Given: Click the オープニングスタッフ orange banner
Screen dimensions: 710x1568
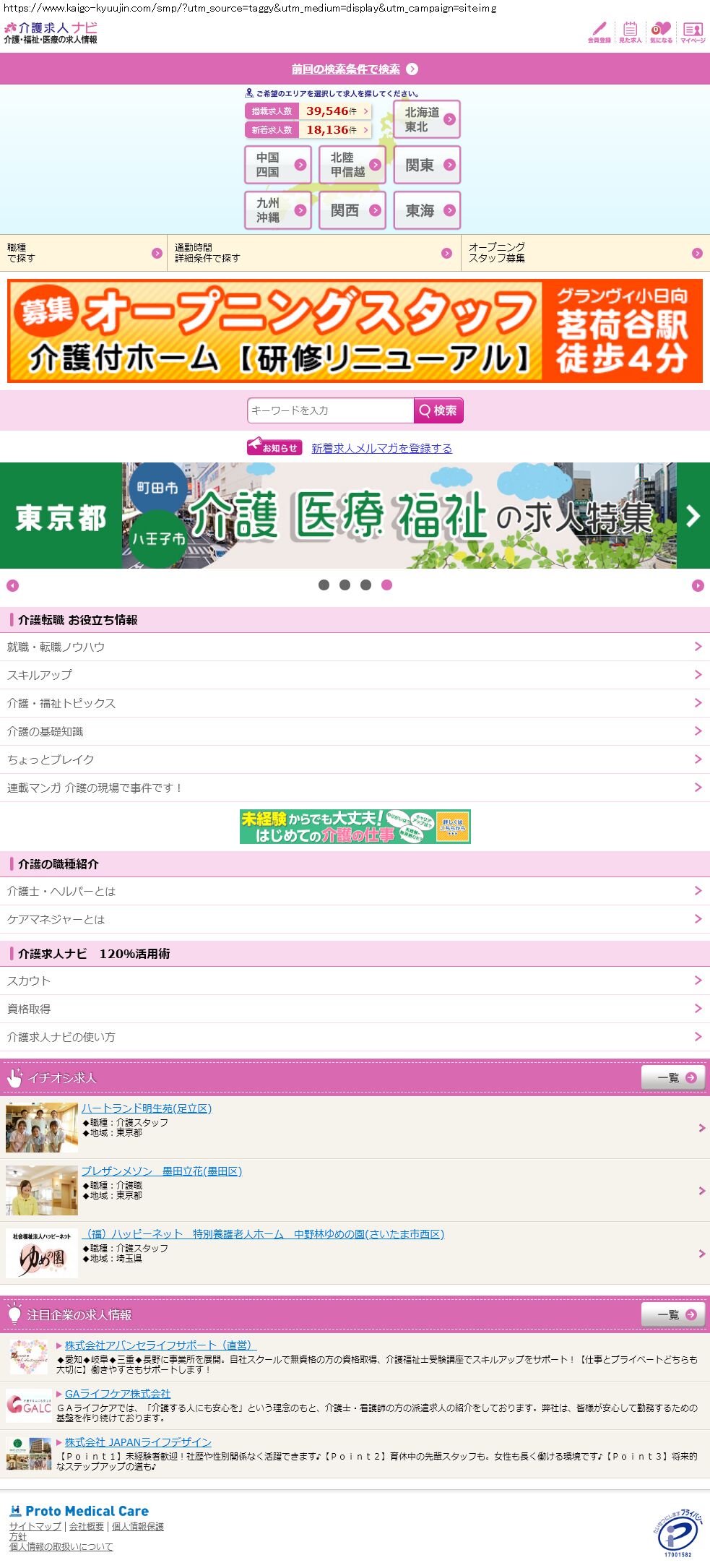Looking at the screenshot, I should [355, 331].
